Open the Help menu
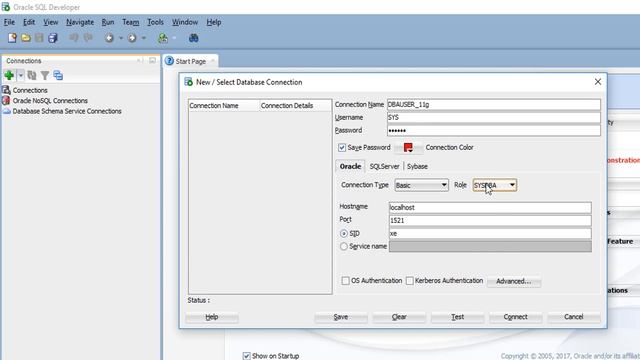640x360 pixels. pos(213,22)
